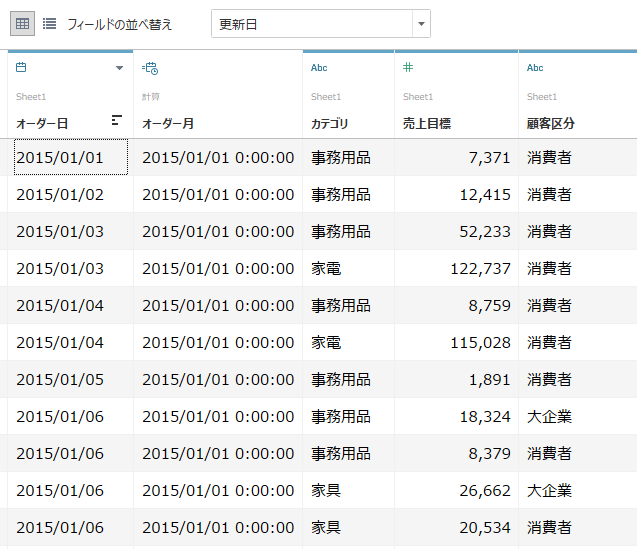Select the 売上目標 cell 7,371
Image resolution: width=637 pixels, height=549 pixels.
pos(456,157)
